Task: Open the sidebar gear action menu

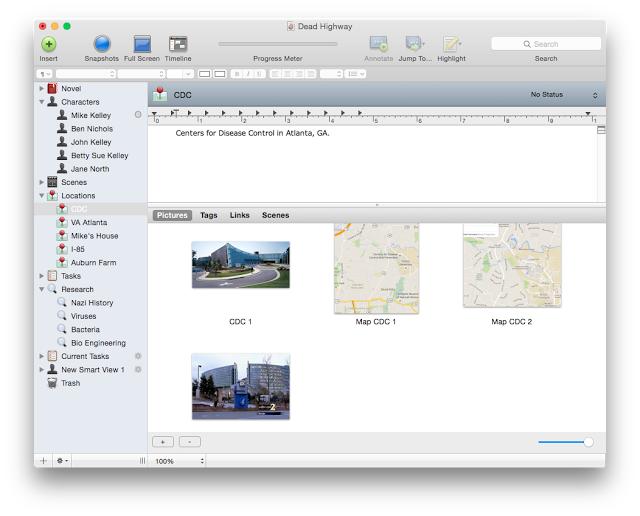Action: coord(62,461)
